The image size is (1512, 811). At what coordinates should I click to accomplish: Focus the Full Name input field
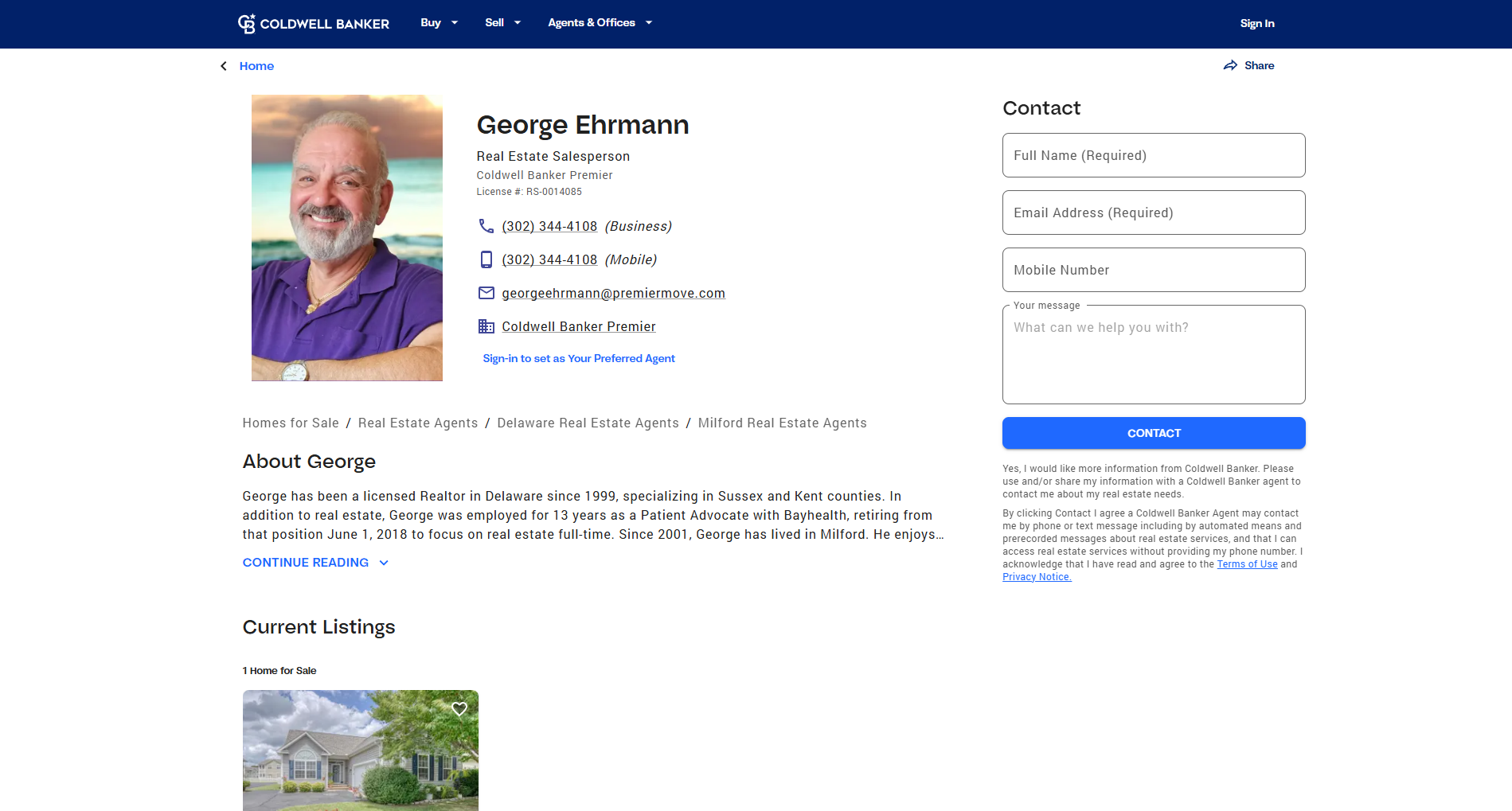(x=1153, y=155)
